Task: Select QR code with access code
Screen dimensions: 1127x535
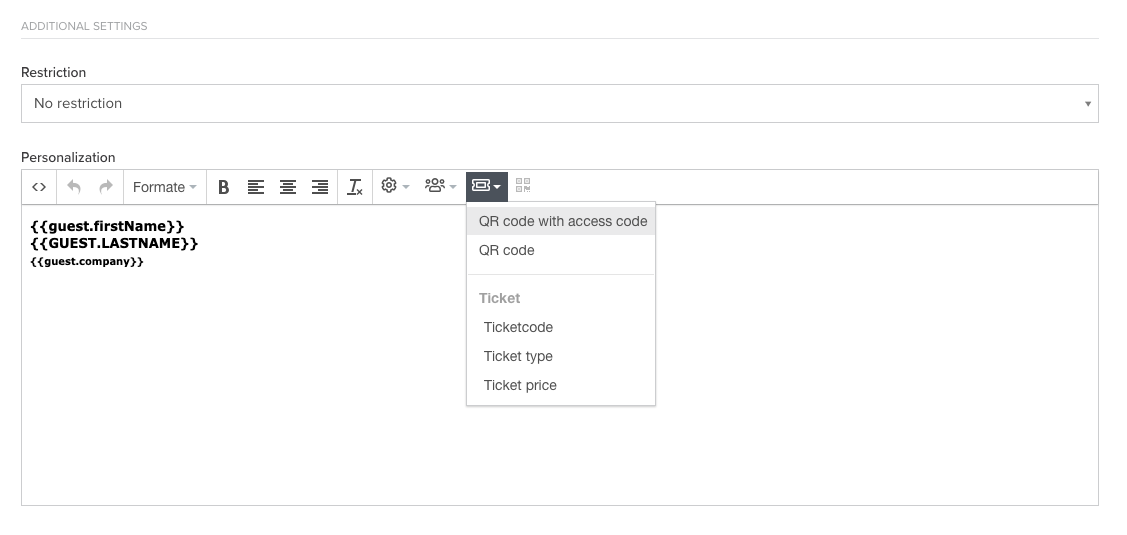Action: (x=562, y=221)
